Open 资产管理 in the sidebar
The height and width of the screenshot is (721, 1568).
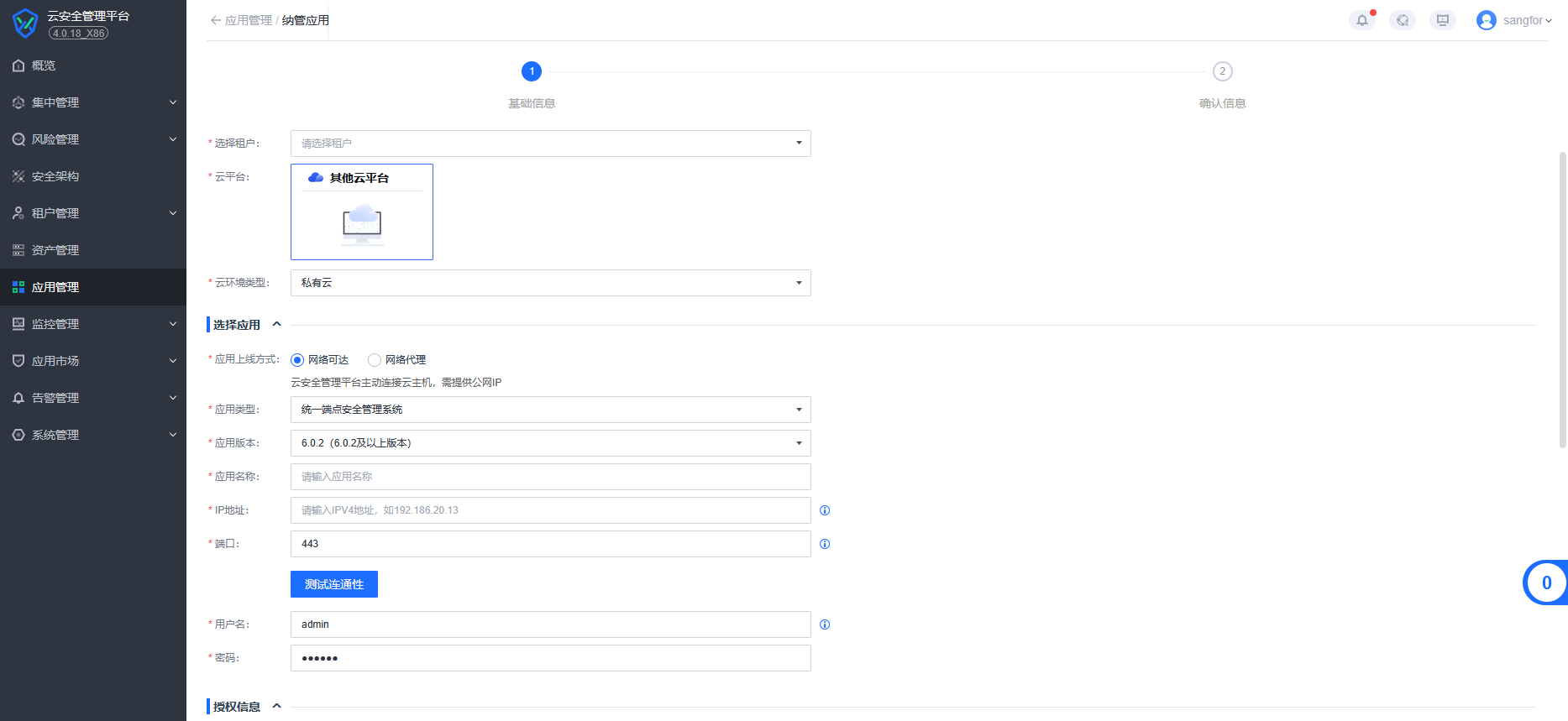coord(55,250)
